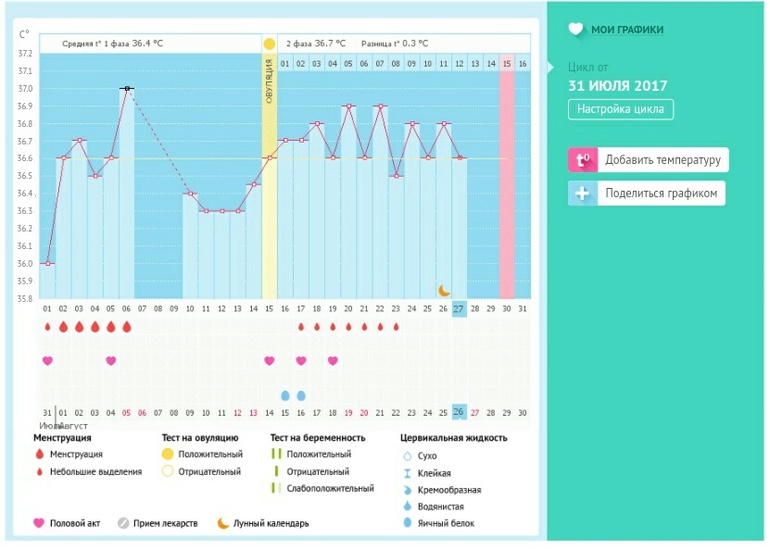
Task: Click the 37.0 temperature point on day 06
Action: tap(127, 89)
